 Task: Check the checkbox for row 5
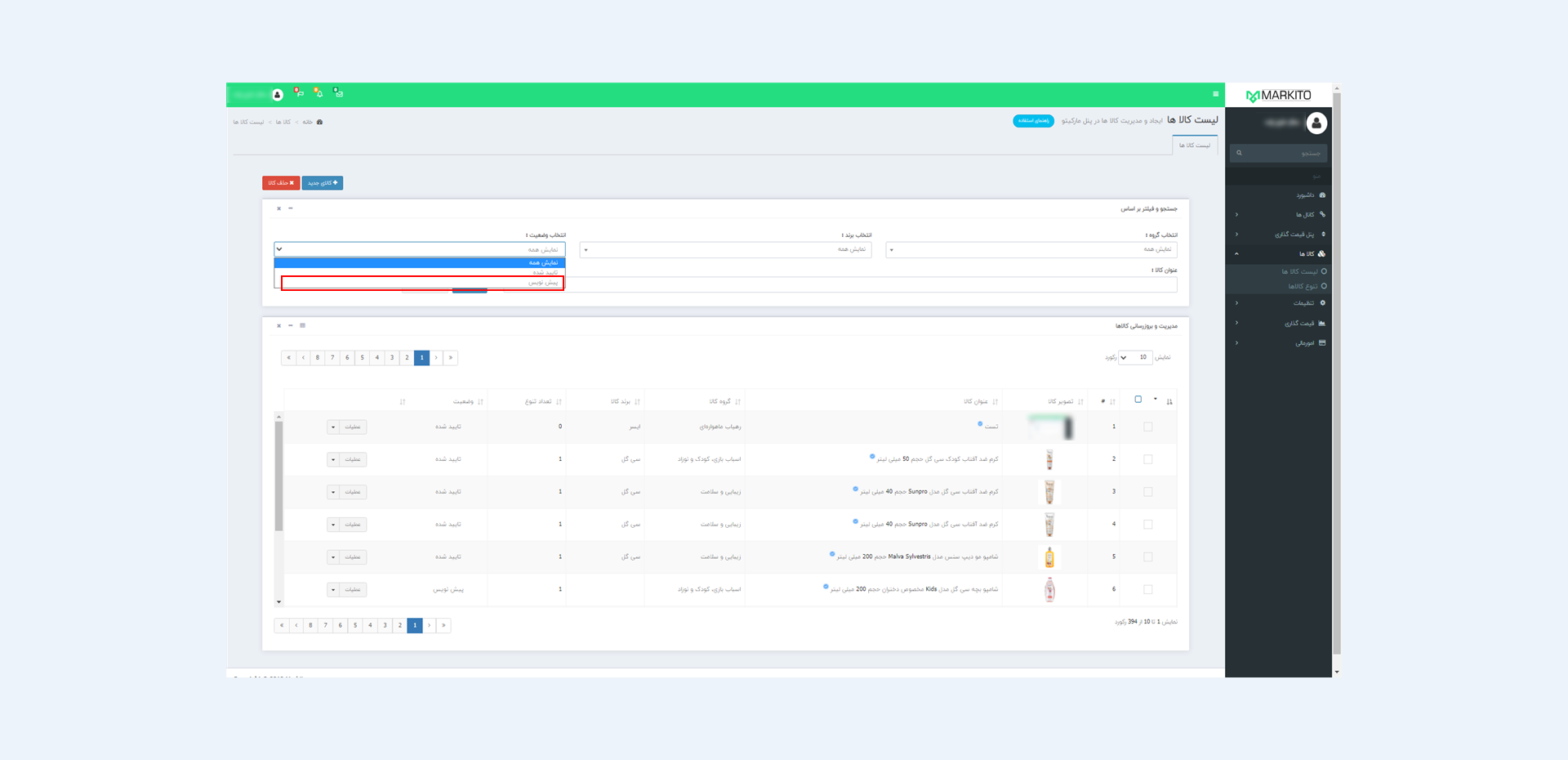pos(1148,557)
